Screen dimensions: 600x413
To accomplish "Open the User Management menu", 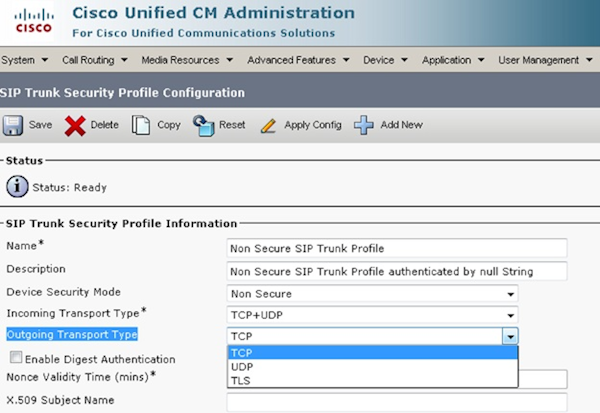I will (544, 60).
